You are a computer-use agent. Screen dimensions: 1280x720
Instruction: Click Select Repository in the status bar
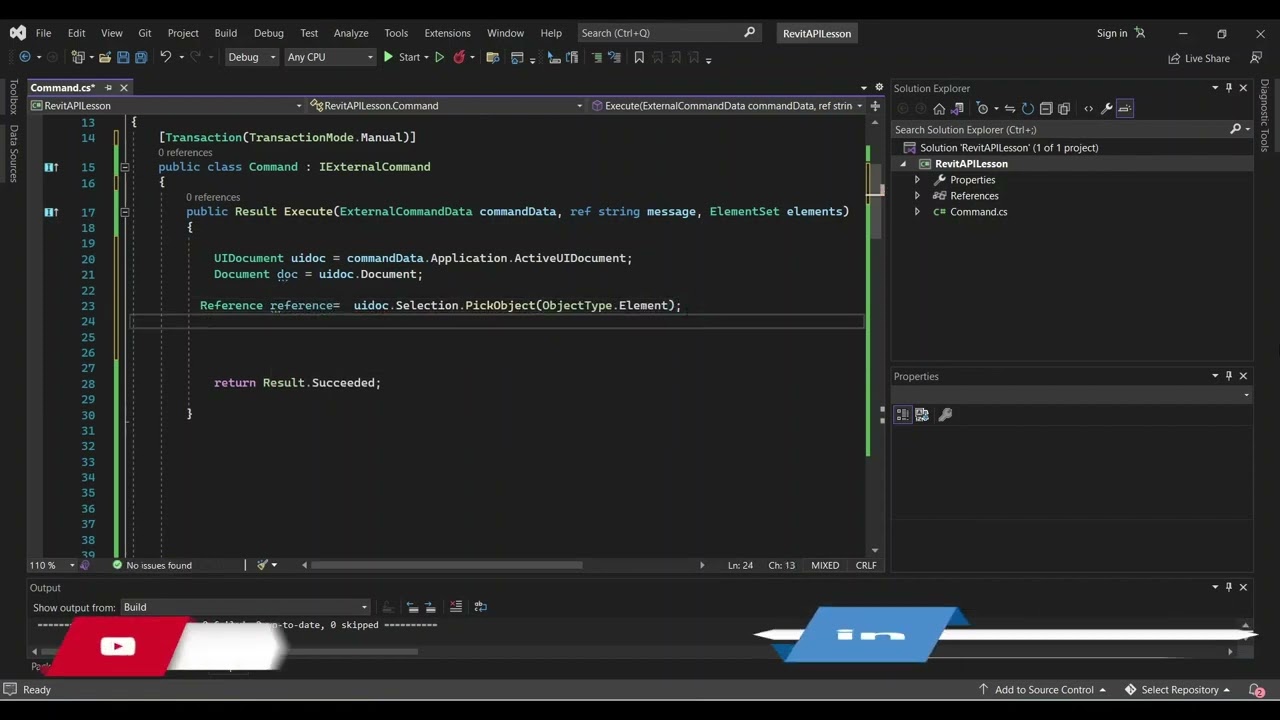pos(1177,690)
